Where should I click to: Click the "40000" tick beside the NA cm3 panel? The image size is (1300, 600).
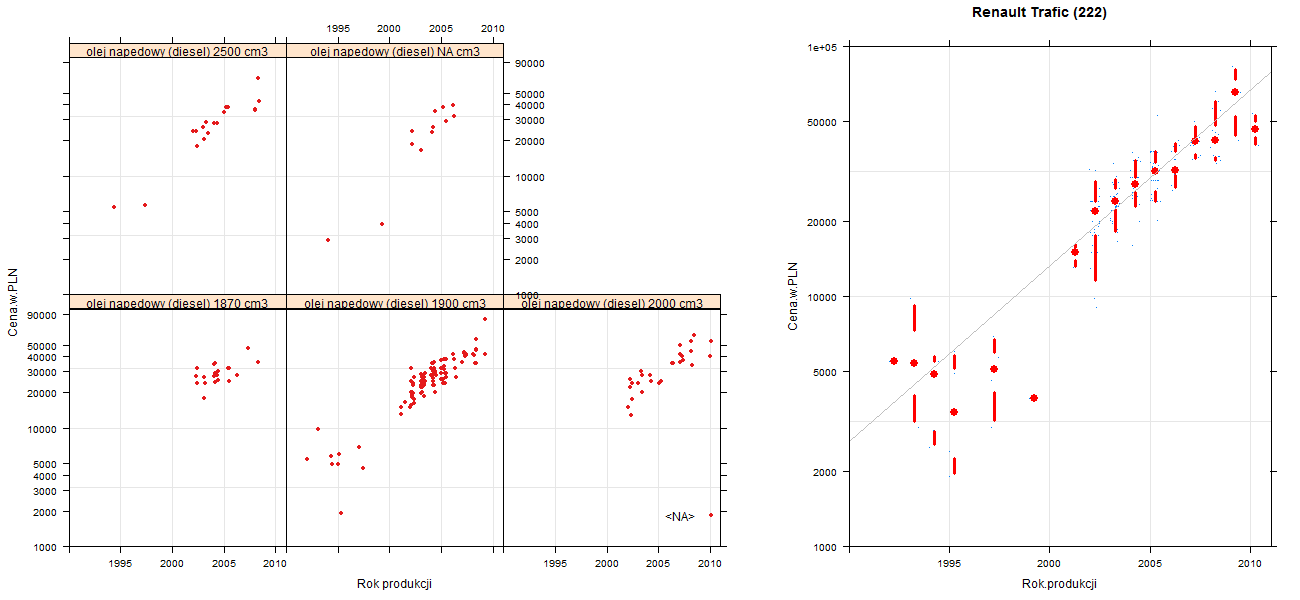(528, 105)
